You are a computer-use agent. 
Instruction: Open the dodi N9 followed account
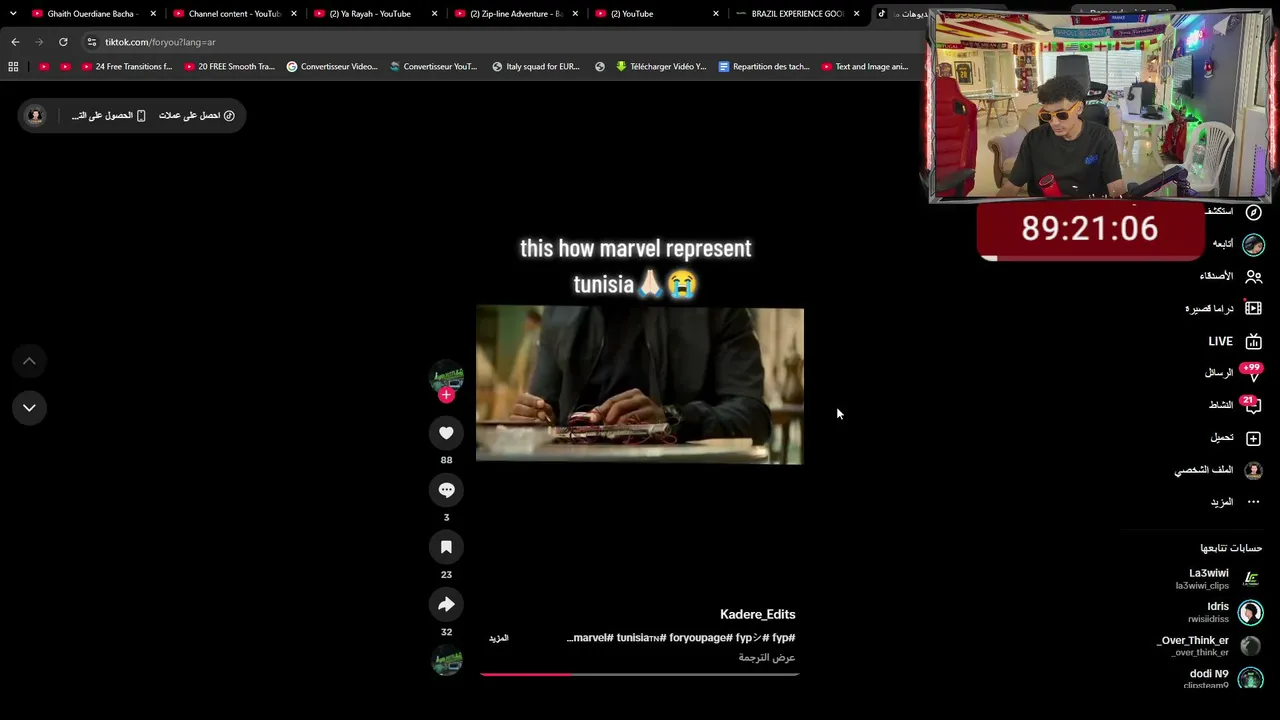coord(1221,678)
